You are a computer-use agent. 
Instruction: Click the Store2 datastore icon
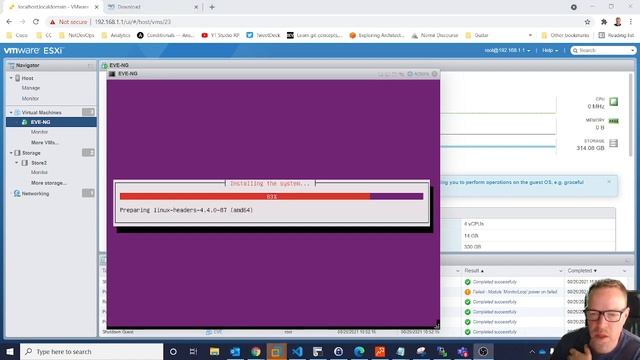pyautogui.click(x=24, y=162)
